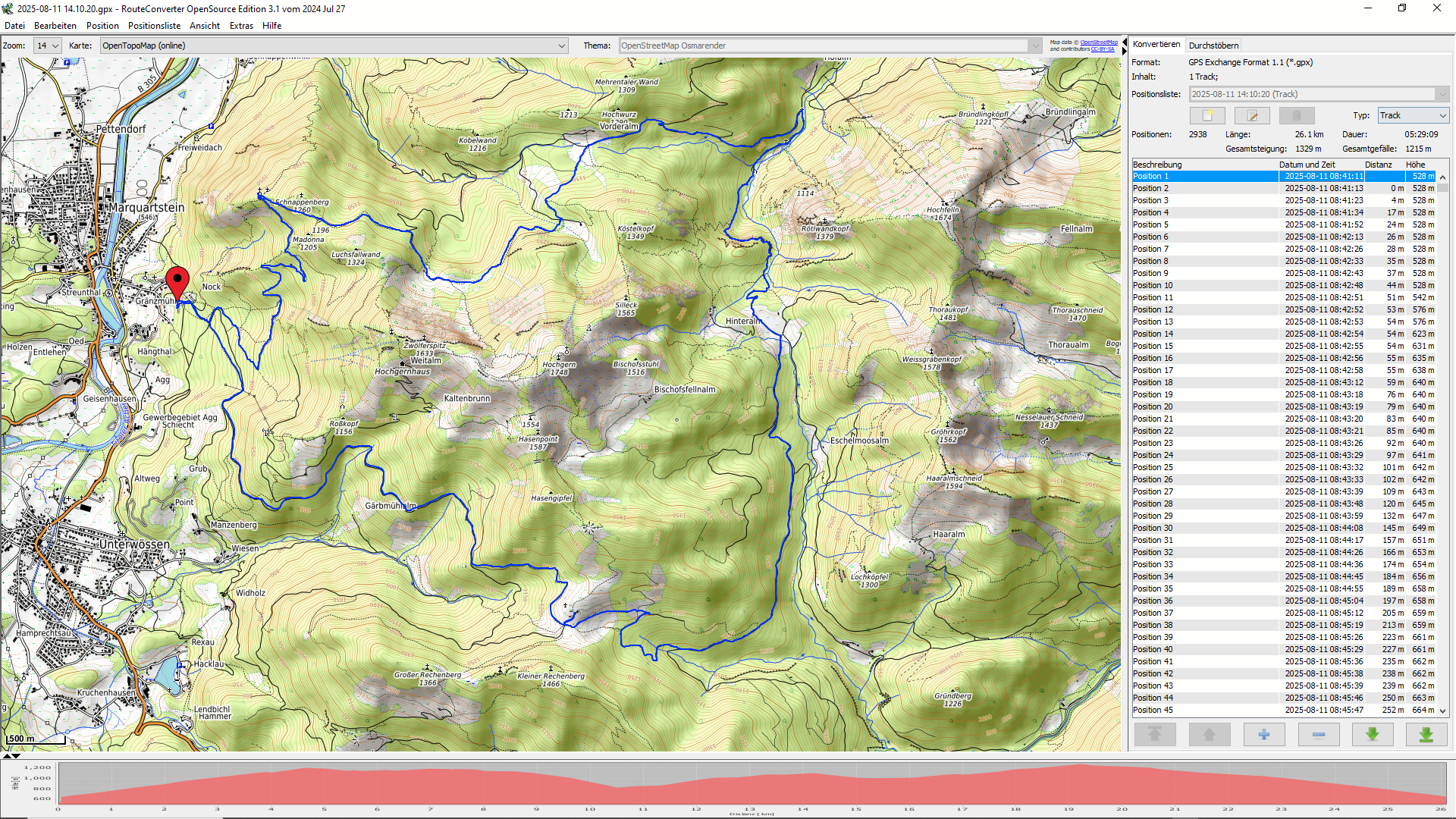
Task: Click elevation profile at kilometer 5
Action: (324, 785)
